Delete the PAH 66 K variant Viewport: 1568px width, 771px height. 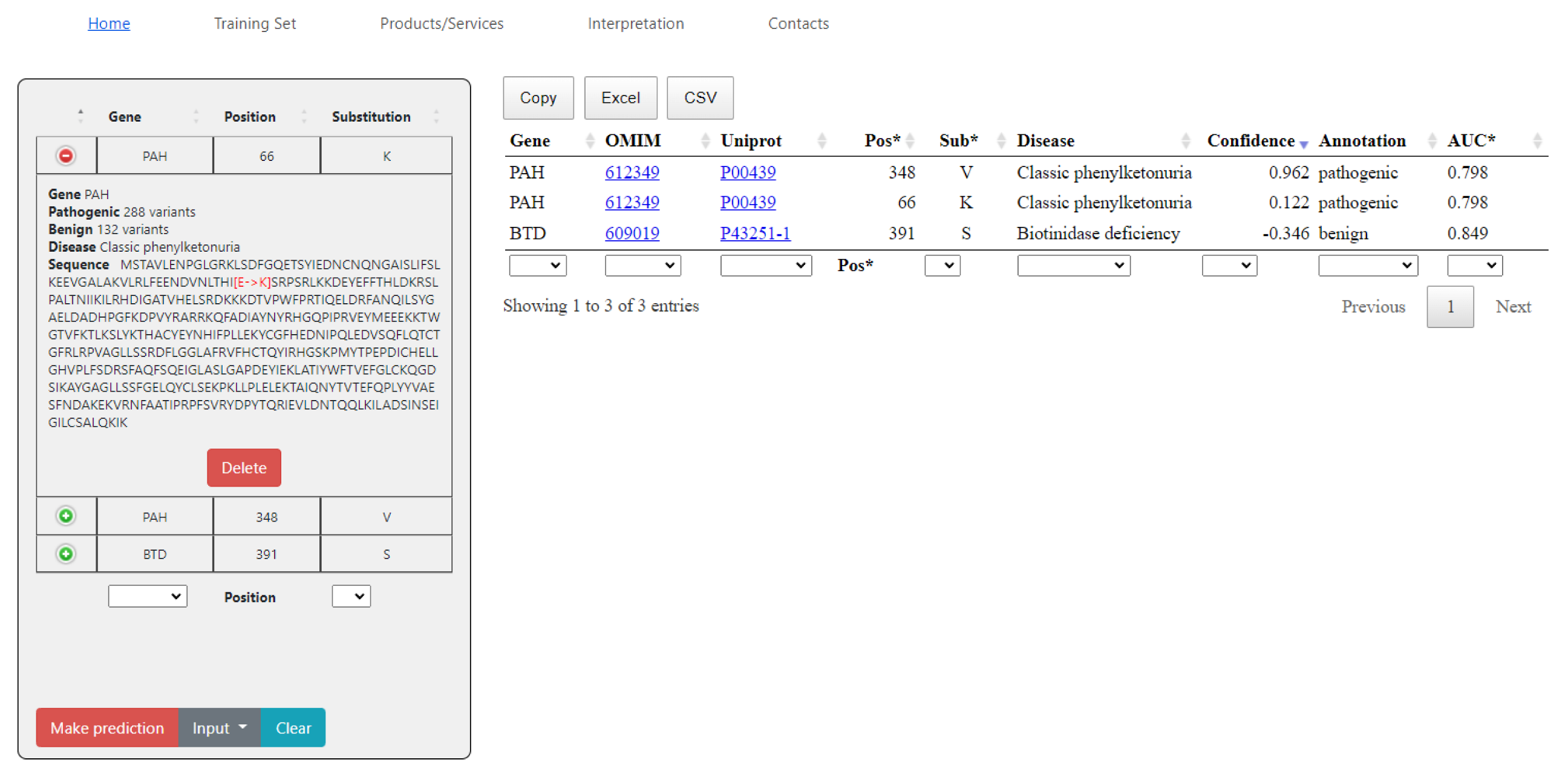[x=243, y=467]
